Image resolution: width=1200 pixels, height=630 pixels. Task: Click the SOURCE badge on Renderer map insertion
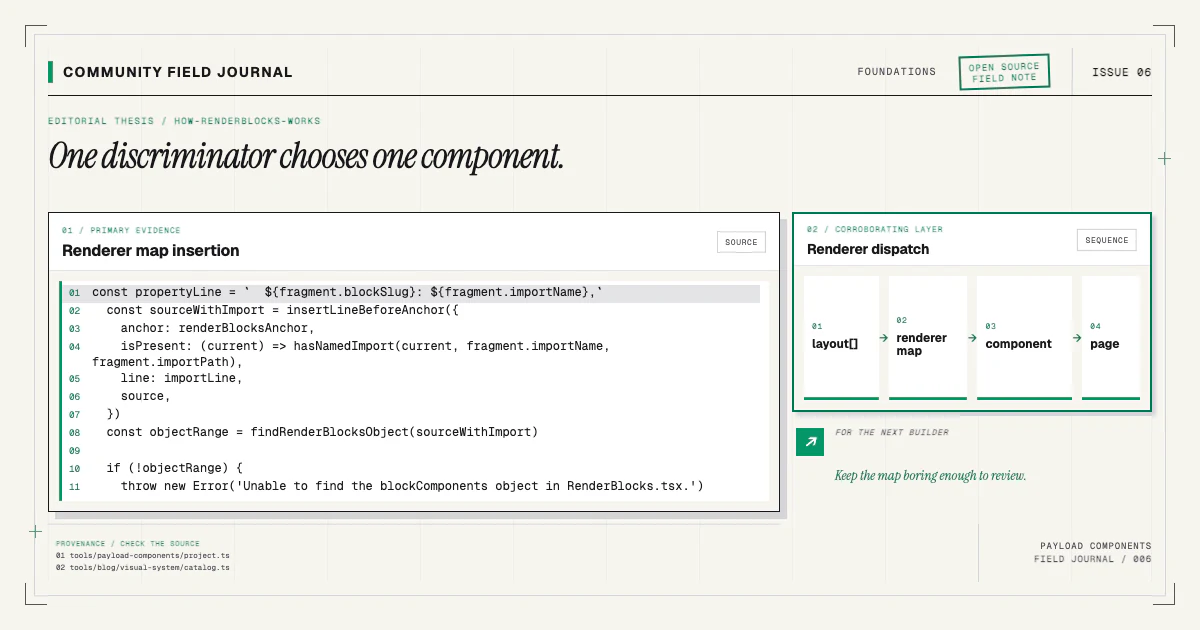point(741,242)
